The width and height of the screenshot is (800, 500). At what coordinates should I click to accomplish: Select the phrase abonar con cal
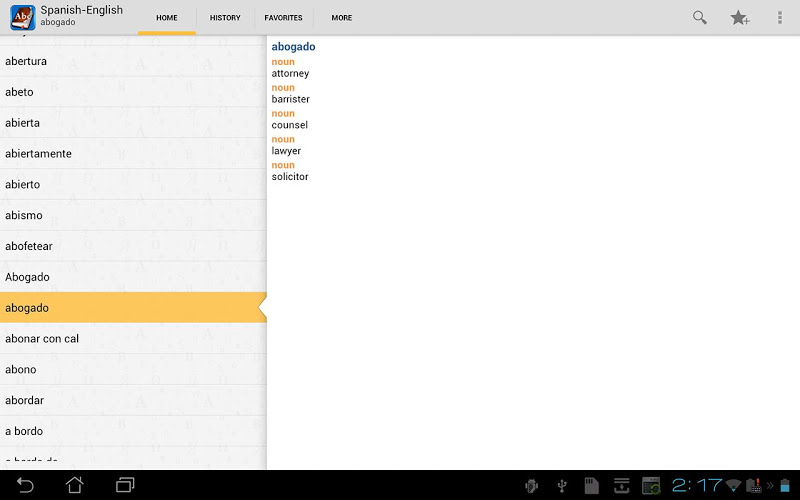133,339
